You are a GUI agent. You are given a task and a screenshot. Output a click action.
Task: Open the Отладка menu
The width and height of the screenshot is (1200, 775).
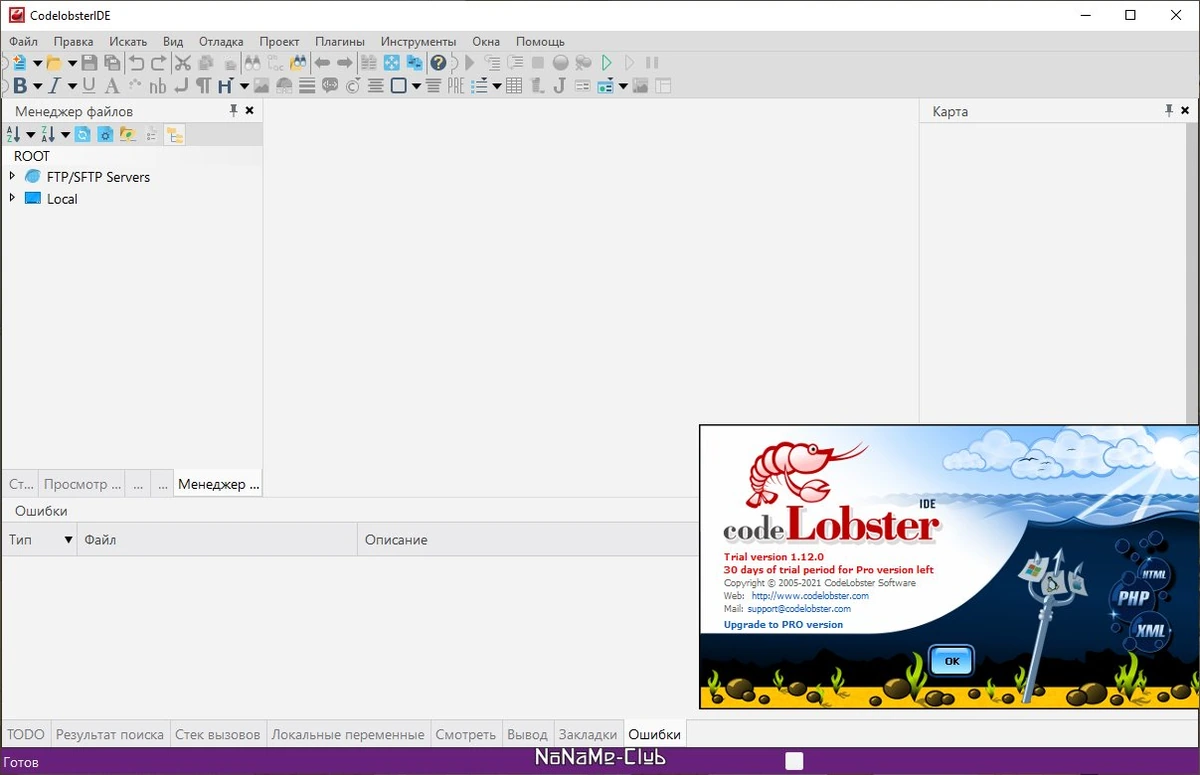pyautogui.click(x=221, y=41)
